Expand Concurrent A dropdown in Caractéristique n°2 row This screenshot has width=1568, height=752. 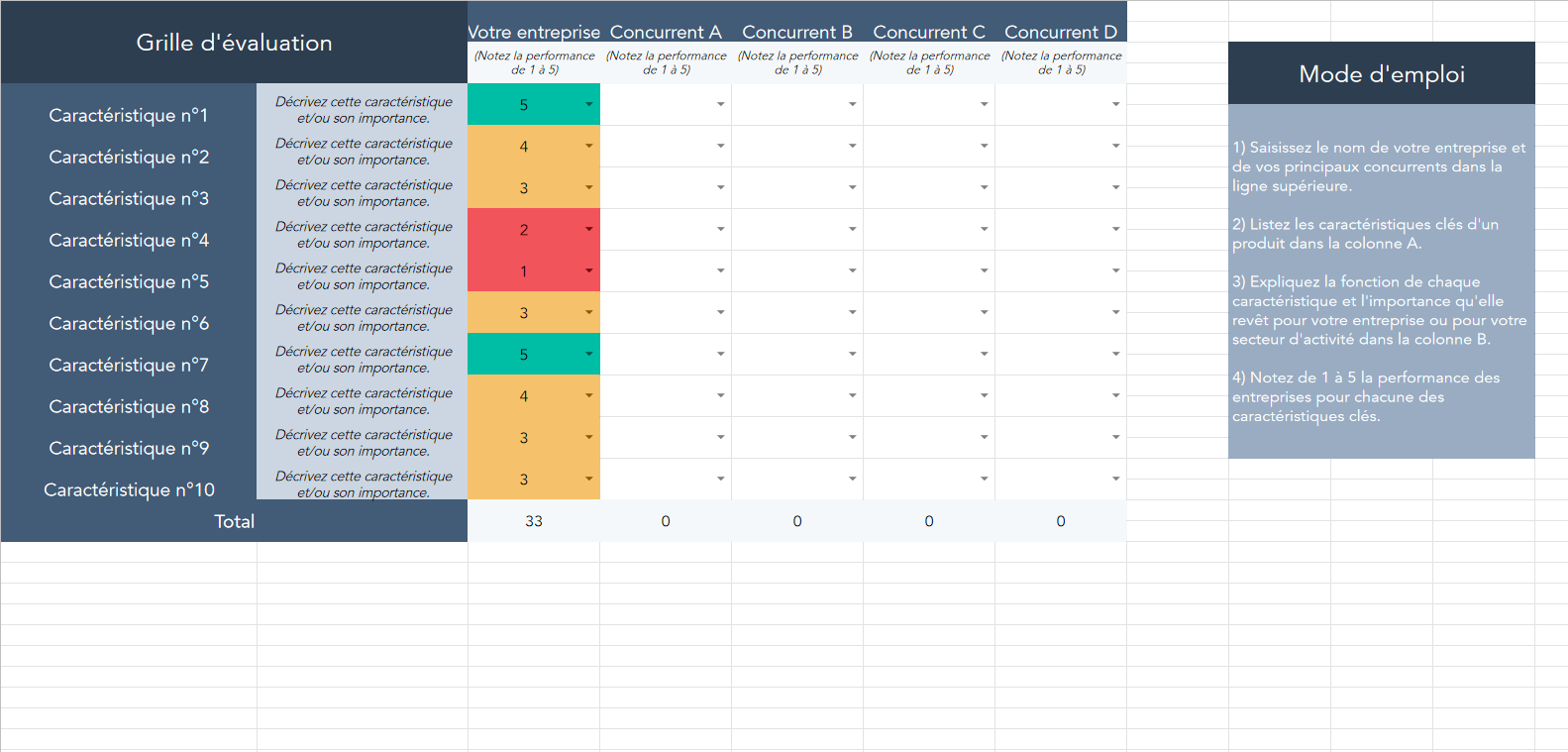720,146
